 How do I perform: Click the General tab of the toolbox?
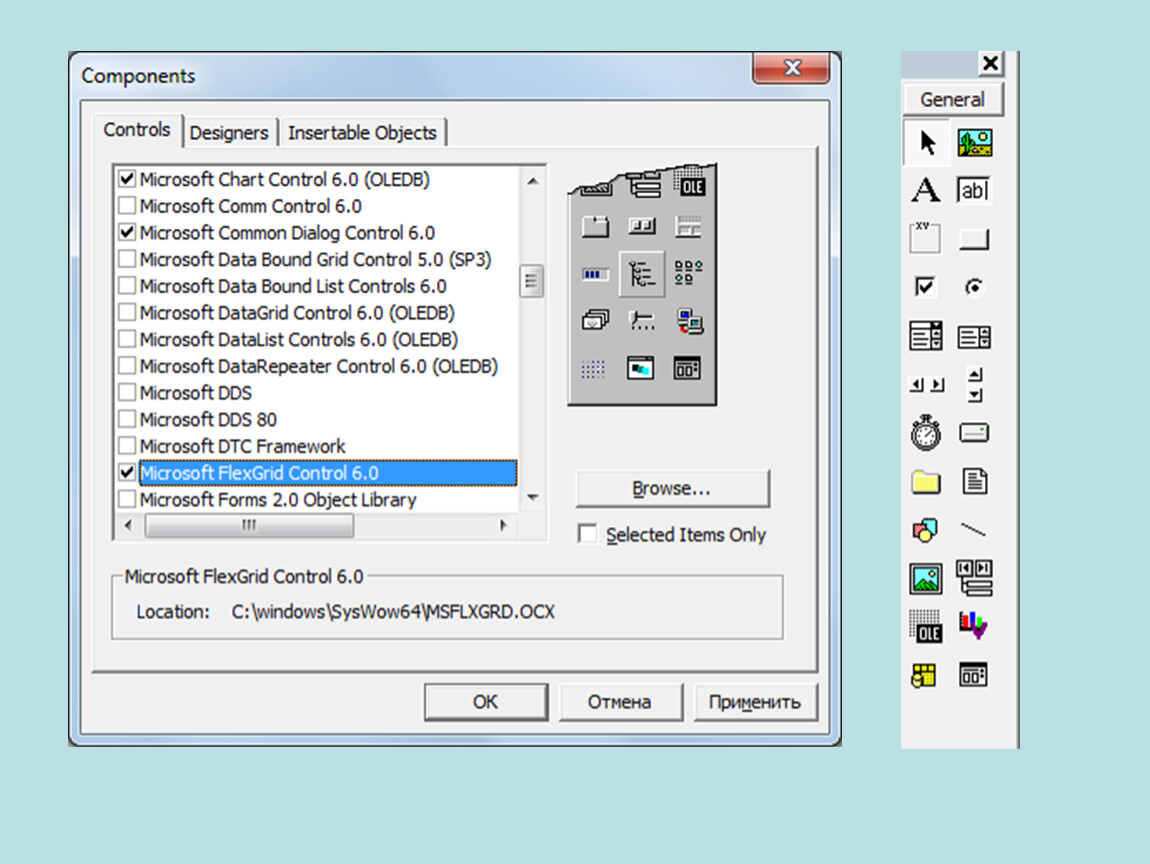(x=953, y=99)
